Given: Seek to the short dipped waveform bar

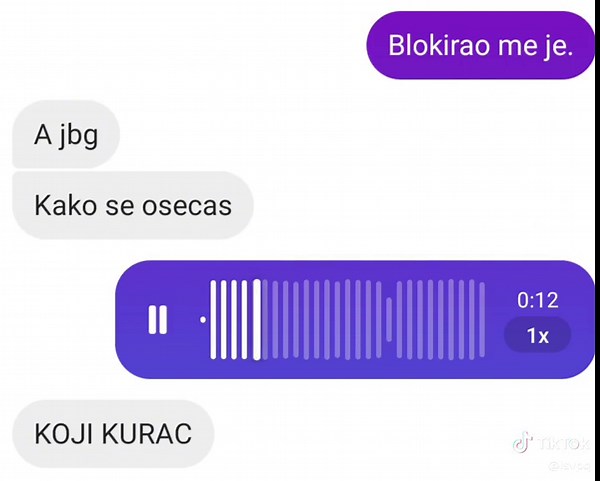Looking at the screenshot, I should (x=389, y=320).
